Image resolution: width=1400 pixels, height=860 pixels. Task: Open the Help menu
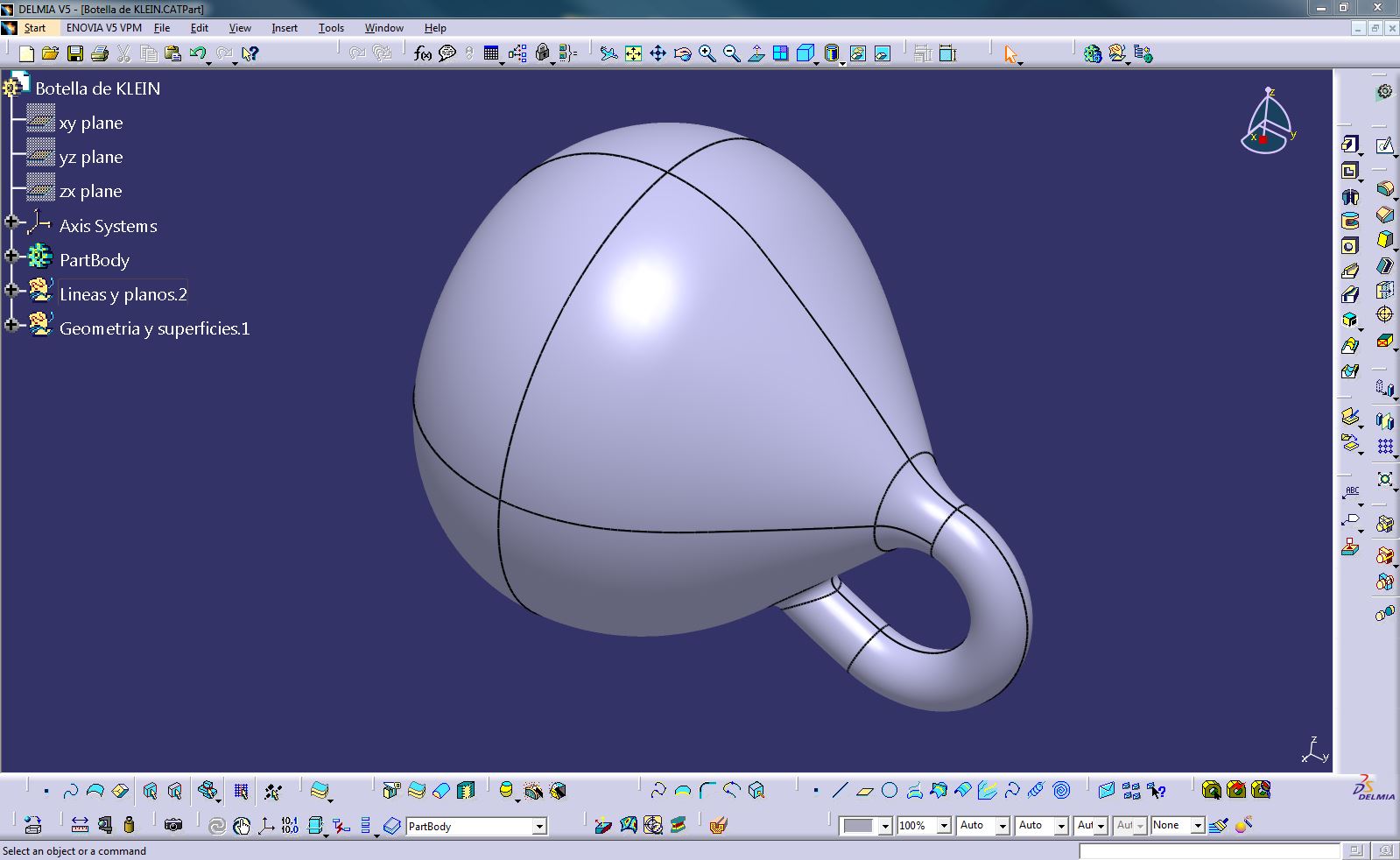pyautogui.click(x=435, y=28)
